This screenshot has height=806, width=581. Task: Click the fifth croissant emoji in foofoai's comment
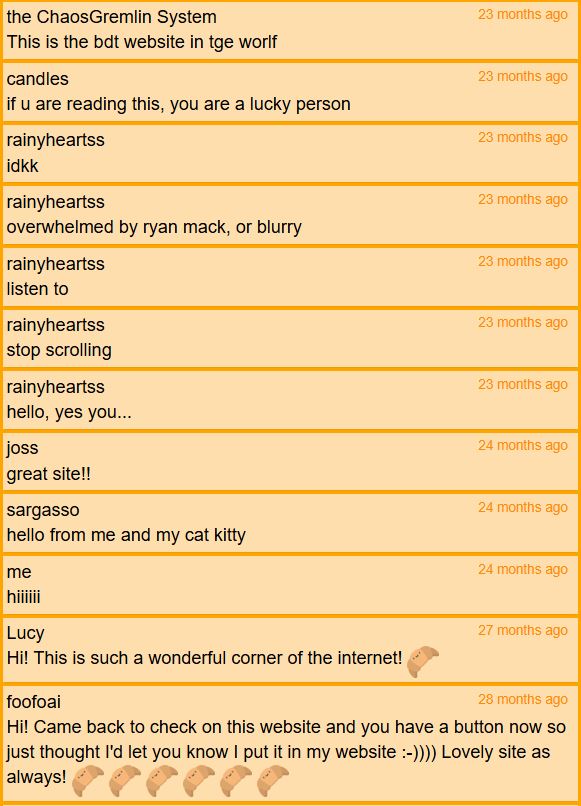coord(236,780)
